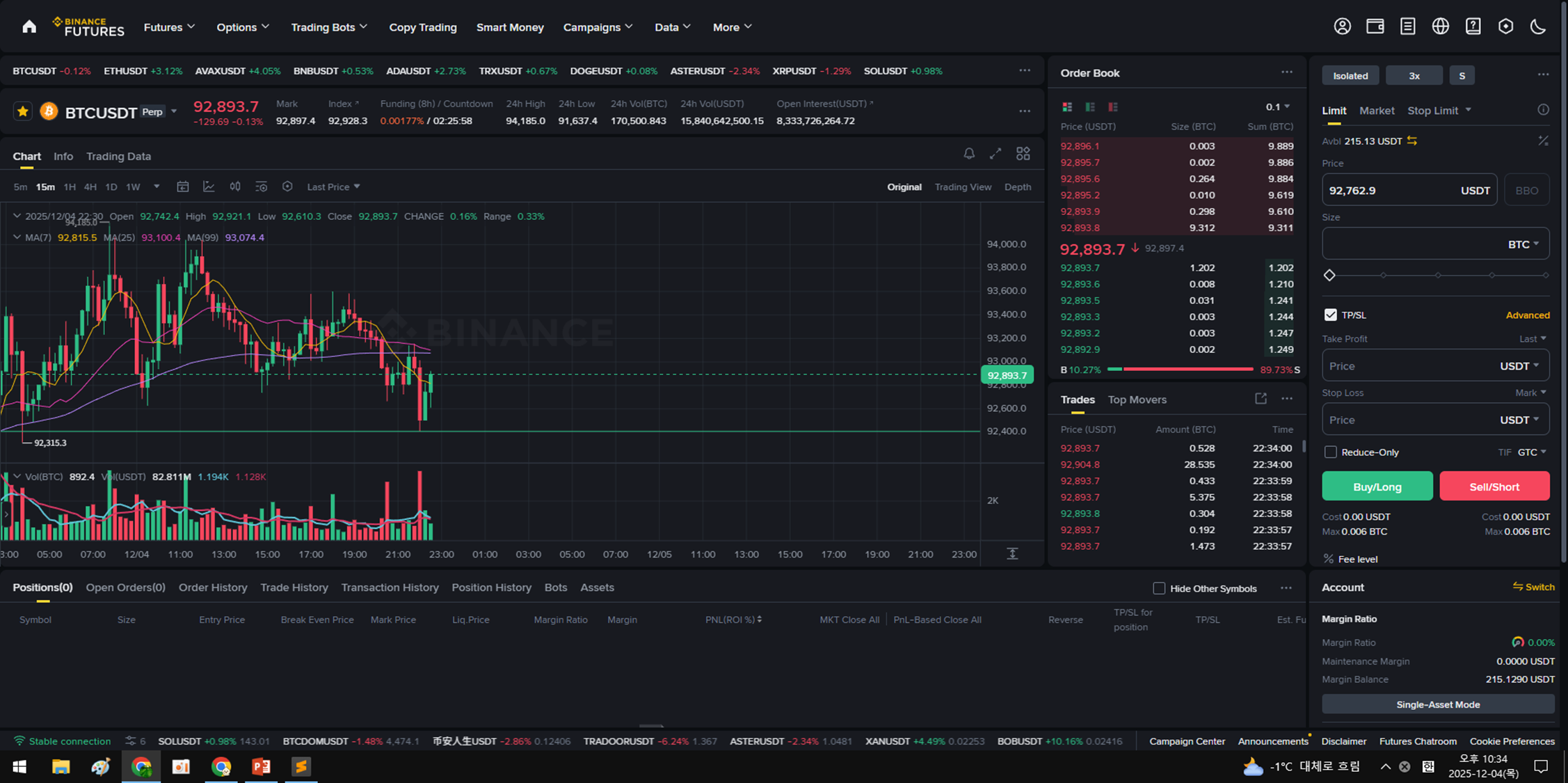Open the Order History tab
Viewport: 1568px width, 783px height.
(213, 587)
